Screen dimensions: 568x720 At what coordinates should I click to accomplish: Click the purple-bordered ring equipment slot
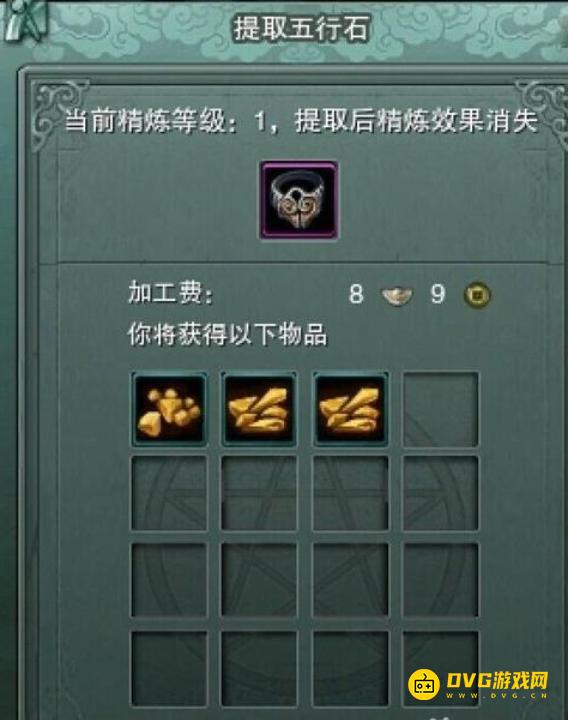(x=299, y=200)
